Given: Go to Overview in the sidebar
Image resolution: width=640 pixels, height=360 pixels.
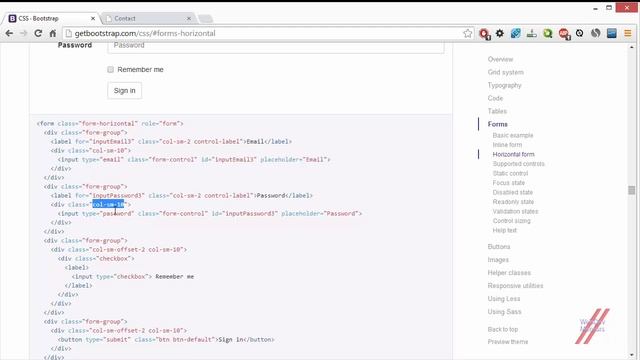Looking at the screenshot, I should coord(500,59).
